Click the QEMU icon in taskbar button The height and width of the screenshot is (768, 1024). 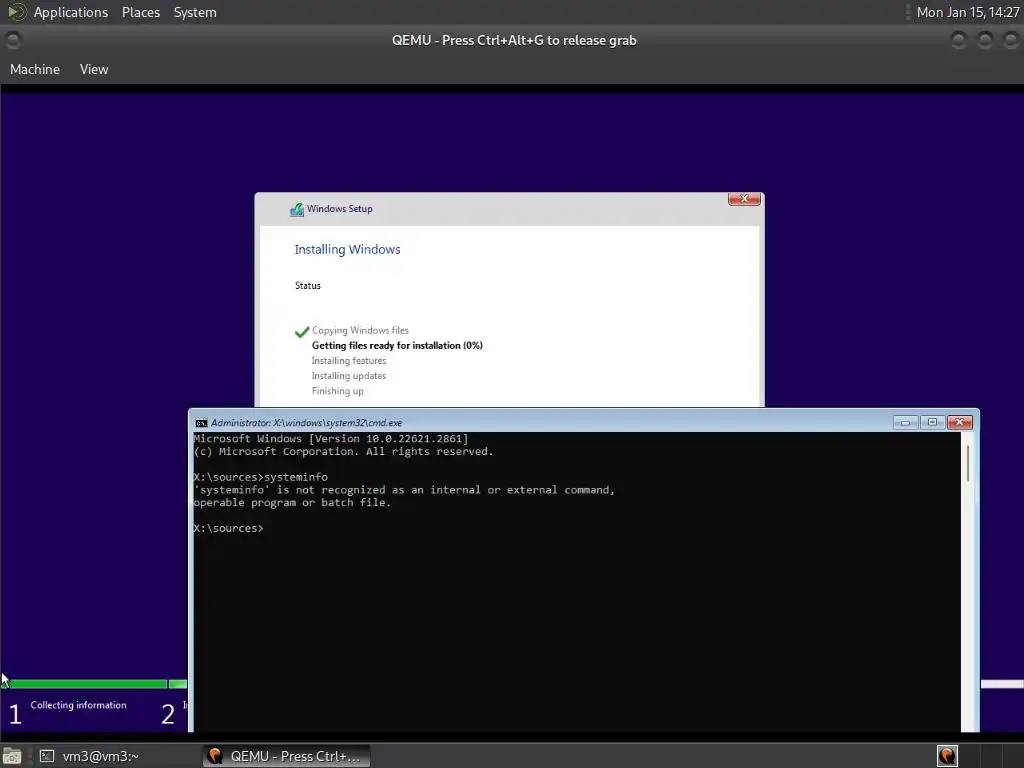(x=214, y=756)
